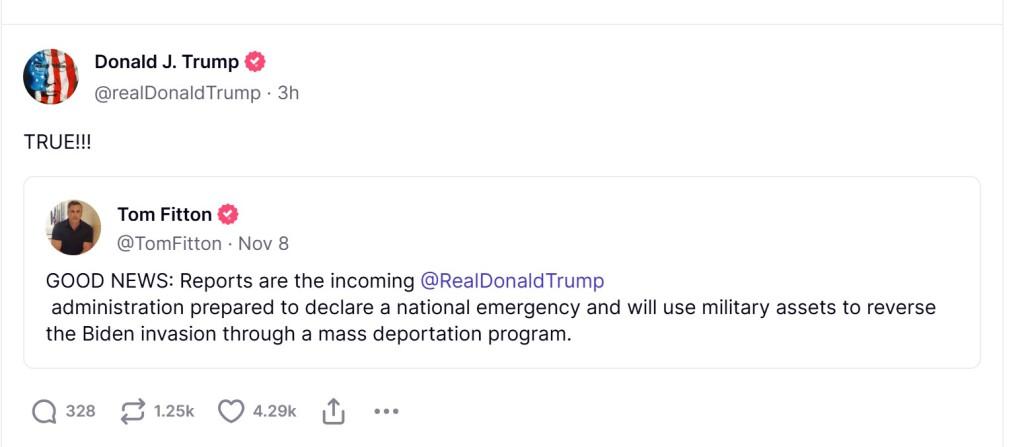Open Tom Fitton's profile picture

pyautogui.click(x=73, y=228)
